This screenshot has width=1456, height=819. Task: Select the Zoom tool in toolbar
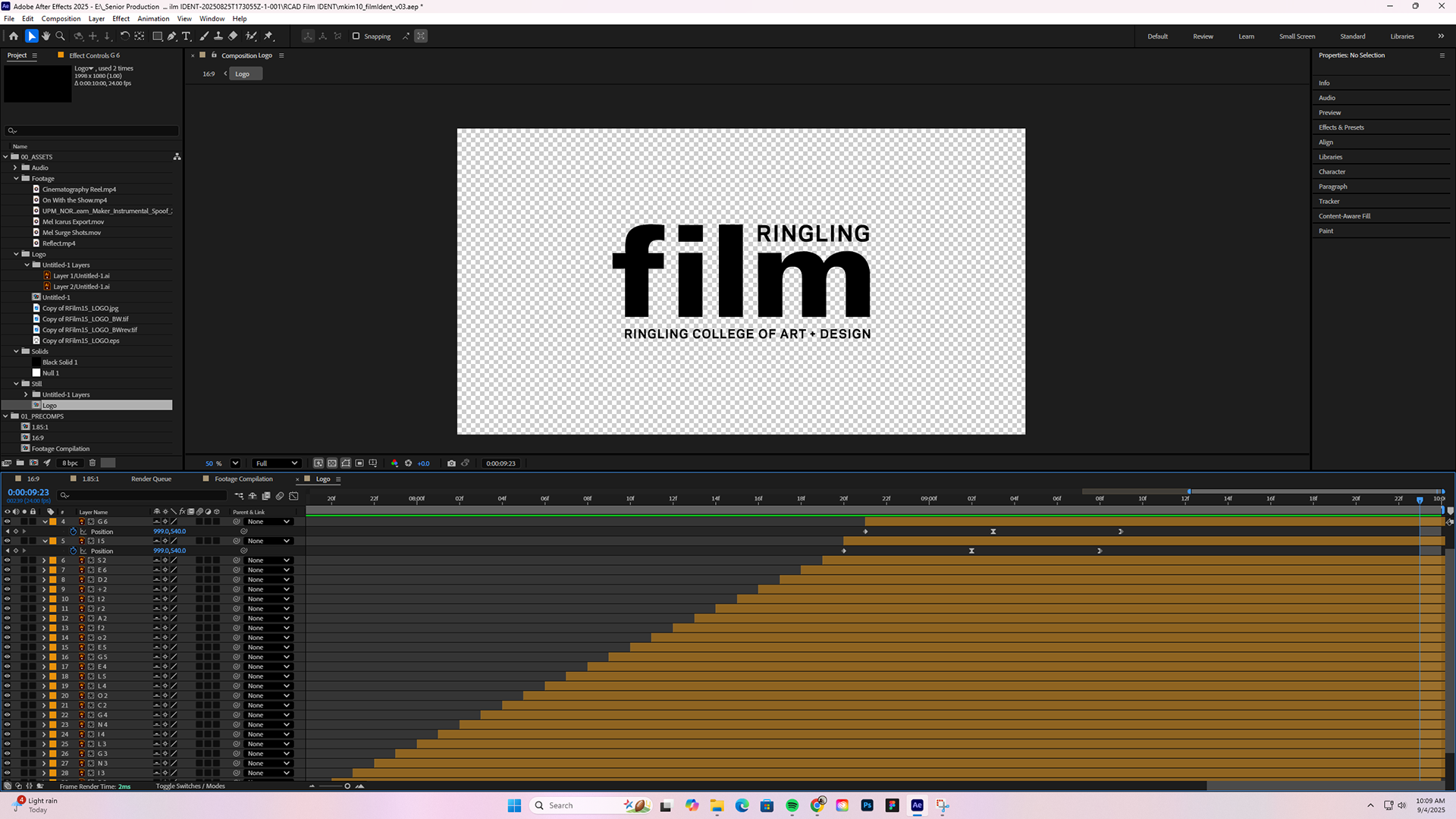61,36
